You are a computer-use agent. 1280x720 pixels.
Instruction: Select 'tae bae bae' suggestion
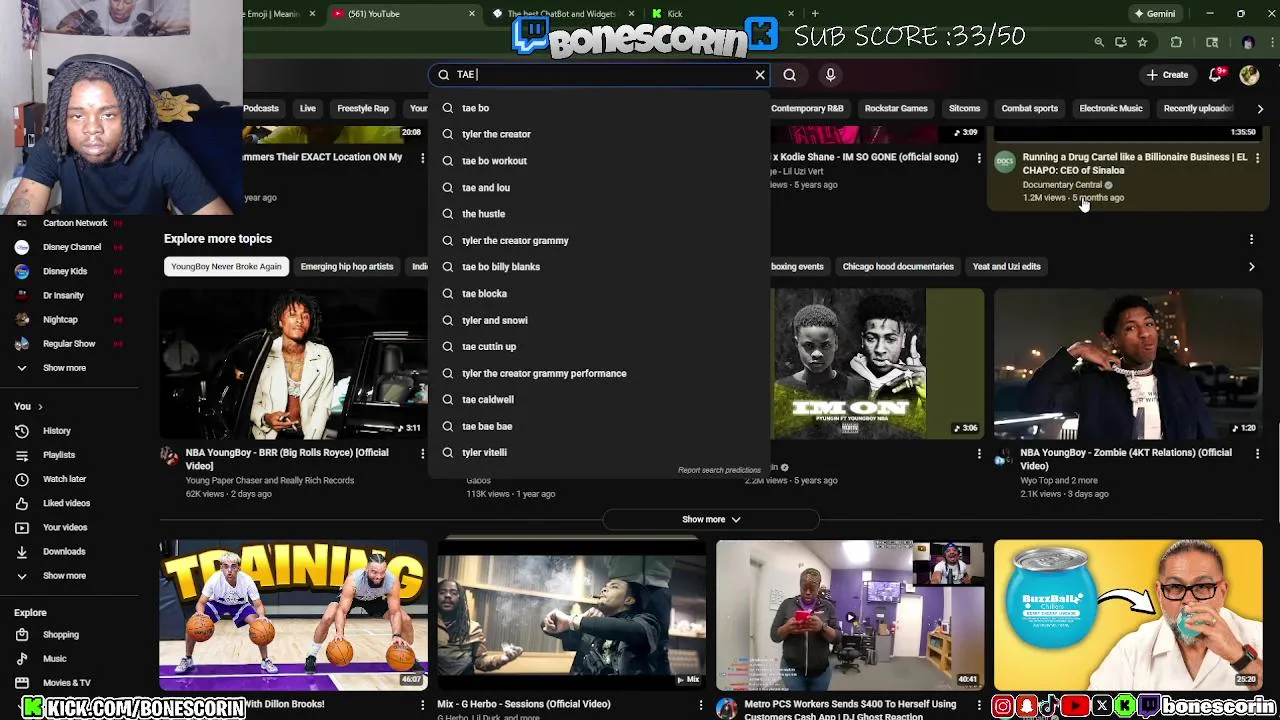tap(599, 426)
